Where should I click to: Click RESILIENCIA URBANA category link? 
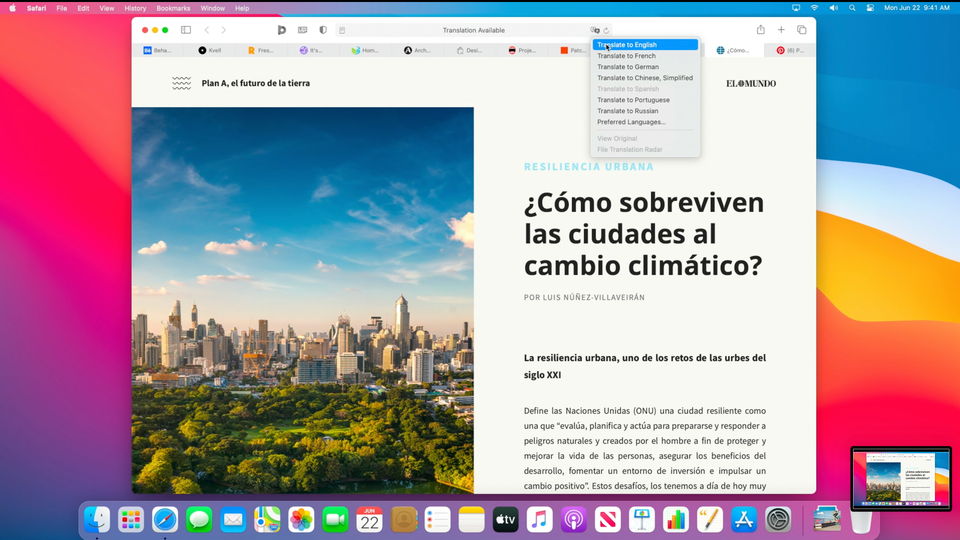589,167
